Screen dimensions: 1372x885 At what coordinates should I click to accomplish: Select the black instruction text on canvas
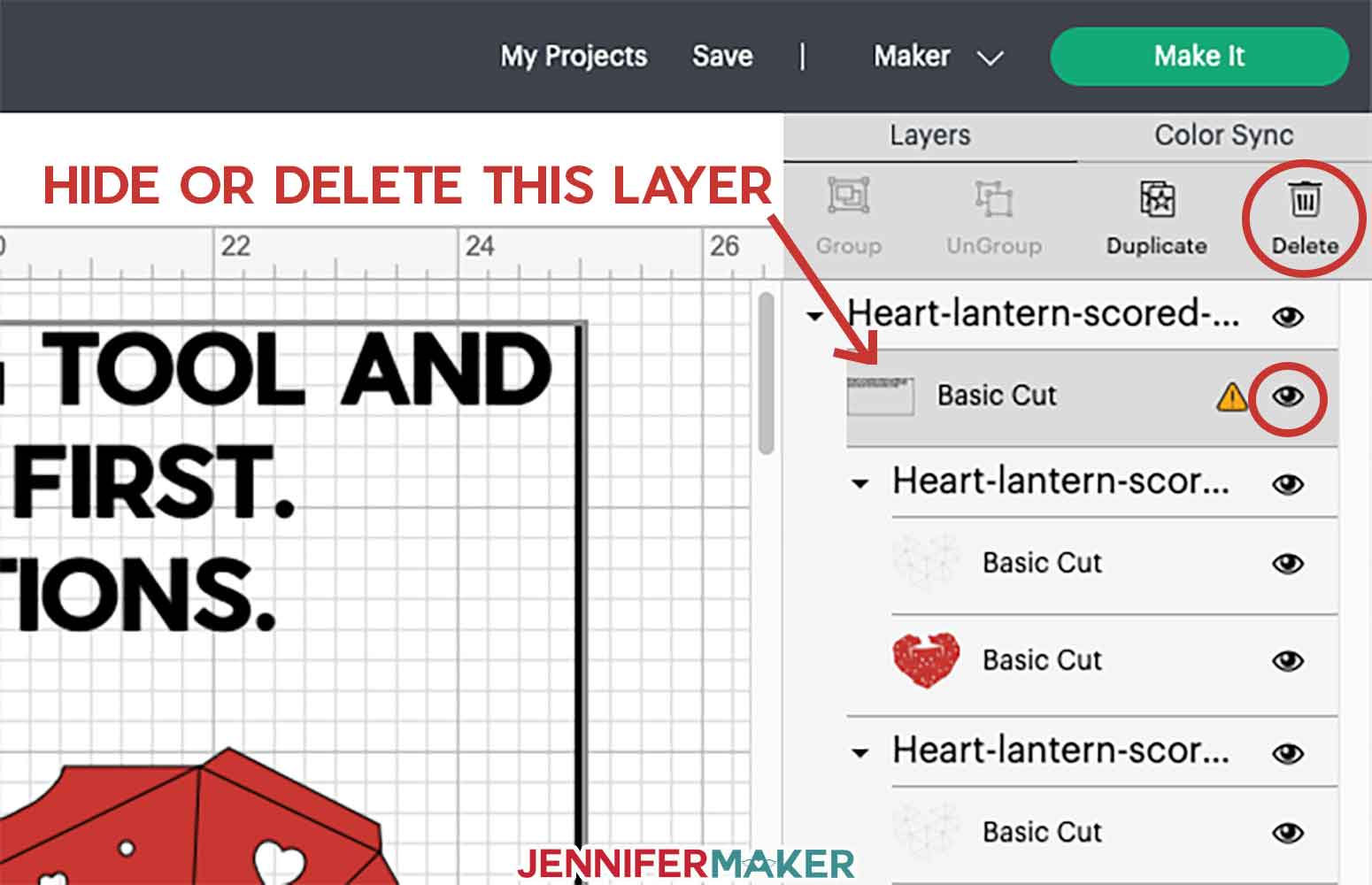pyautogui.click(x=274, y=481)
